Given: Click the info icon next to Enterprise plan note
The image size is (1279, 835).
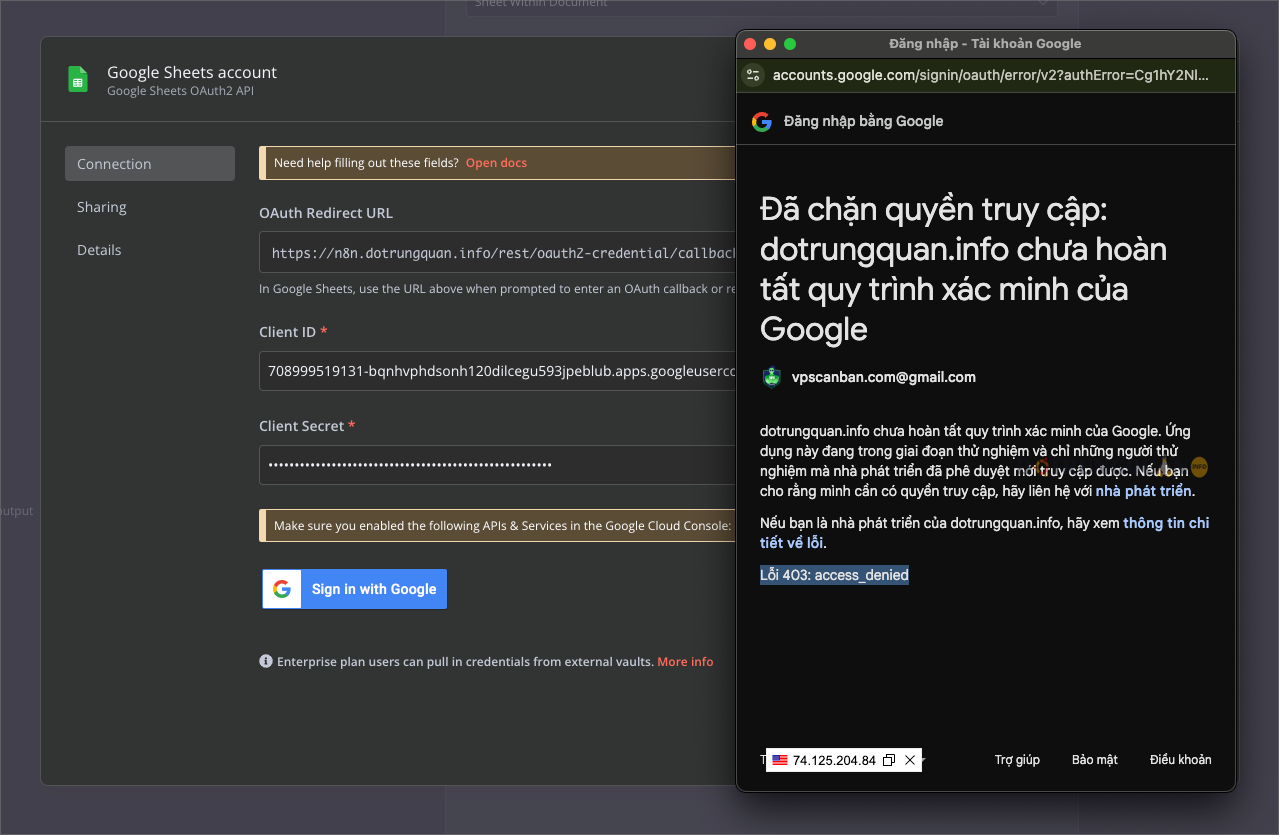Looking at the screenshot, I should pos(266,661).
